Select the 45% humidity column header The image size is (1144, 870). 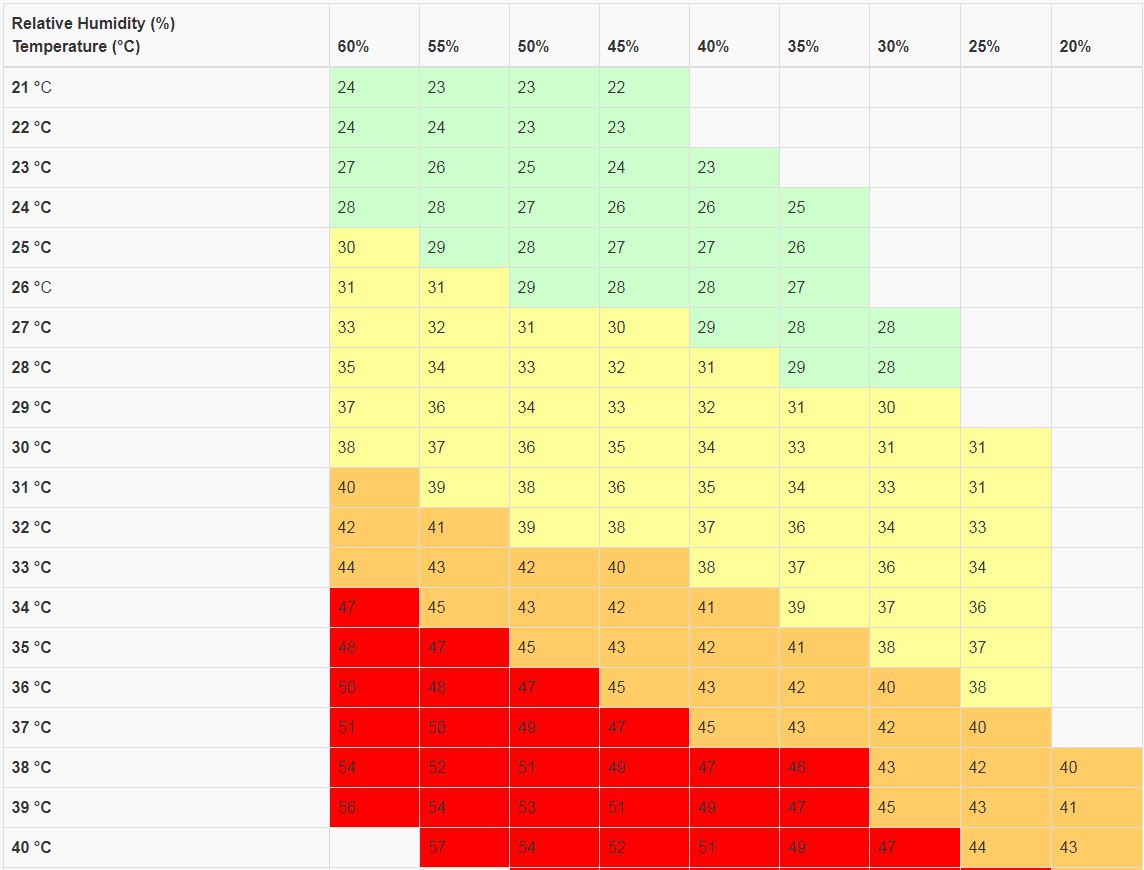(x=623, y=47)
